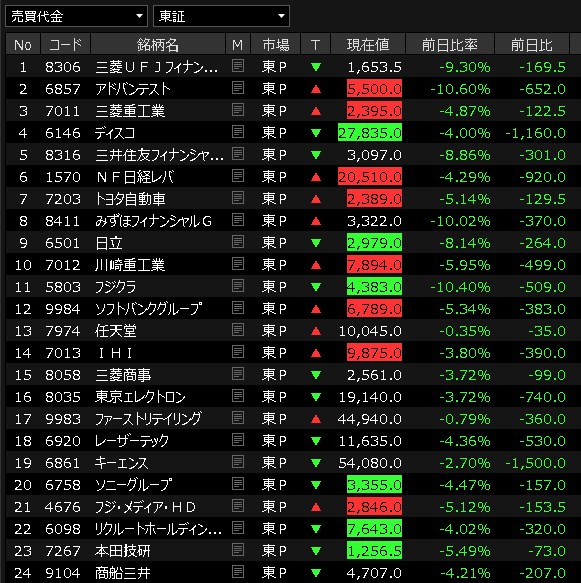Image resolution: width=581 pixels, height=583 pixels.
Task: Select stock code 7012
Action: 62,265
